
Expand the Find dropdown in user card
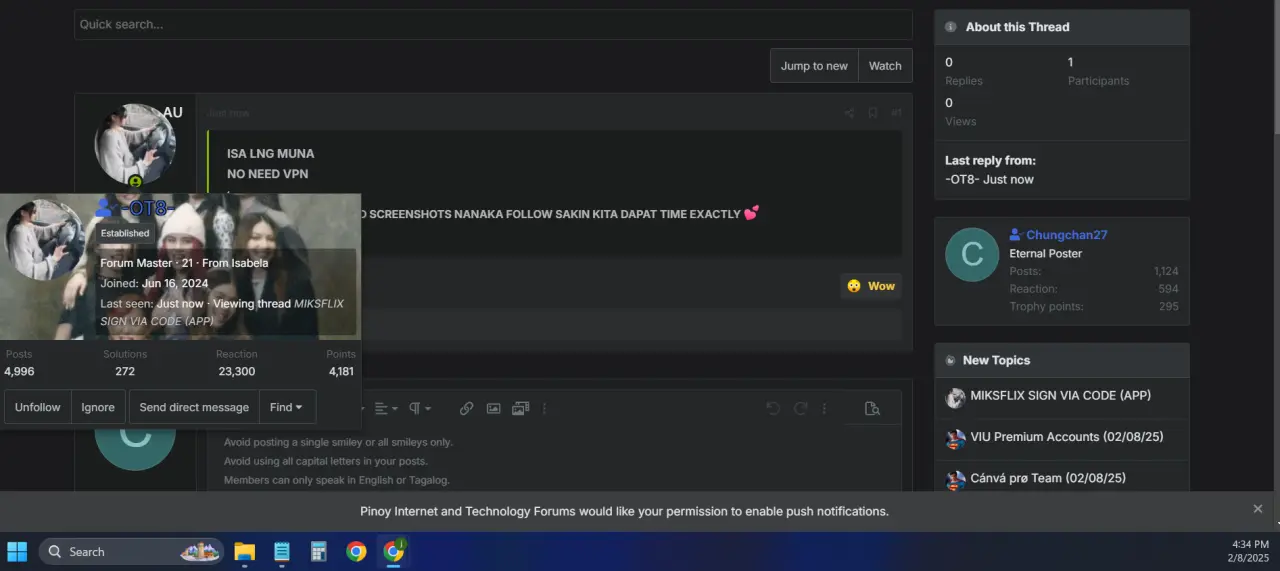coord(288,407)
